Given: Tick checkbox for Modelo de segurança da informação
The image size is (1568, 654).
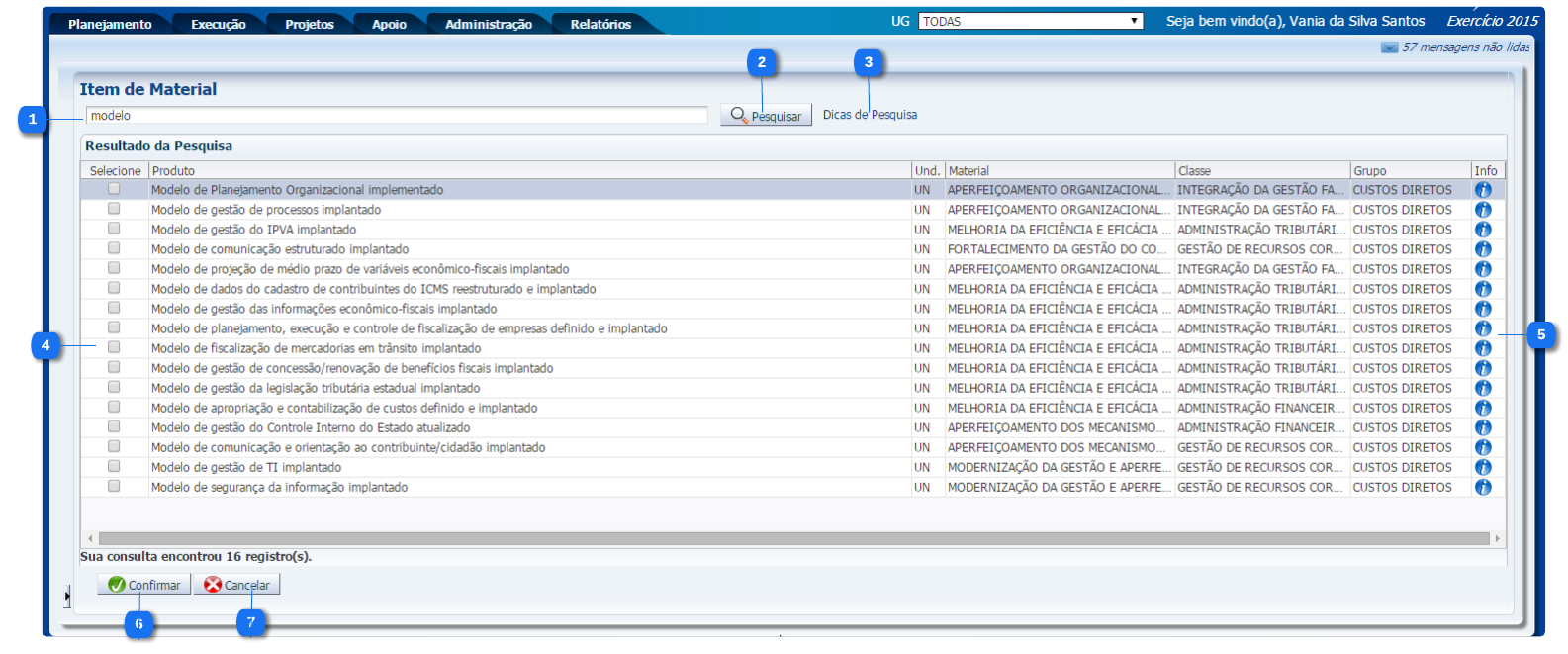Looking at the screenshot, I should pyautogui.click(x=114, y=486).
